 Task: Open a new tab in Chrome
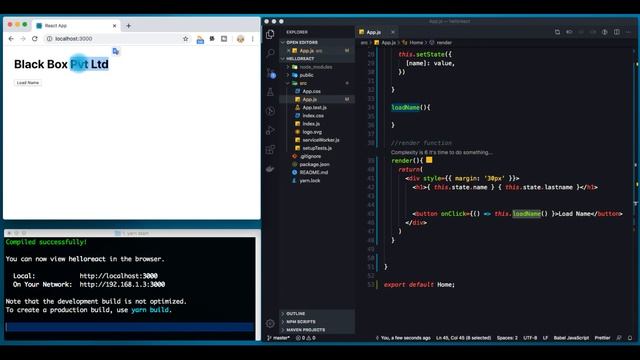click(x=129, y=26)
